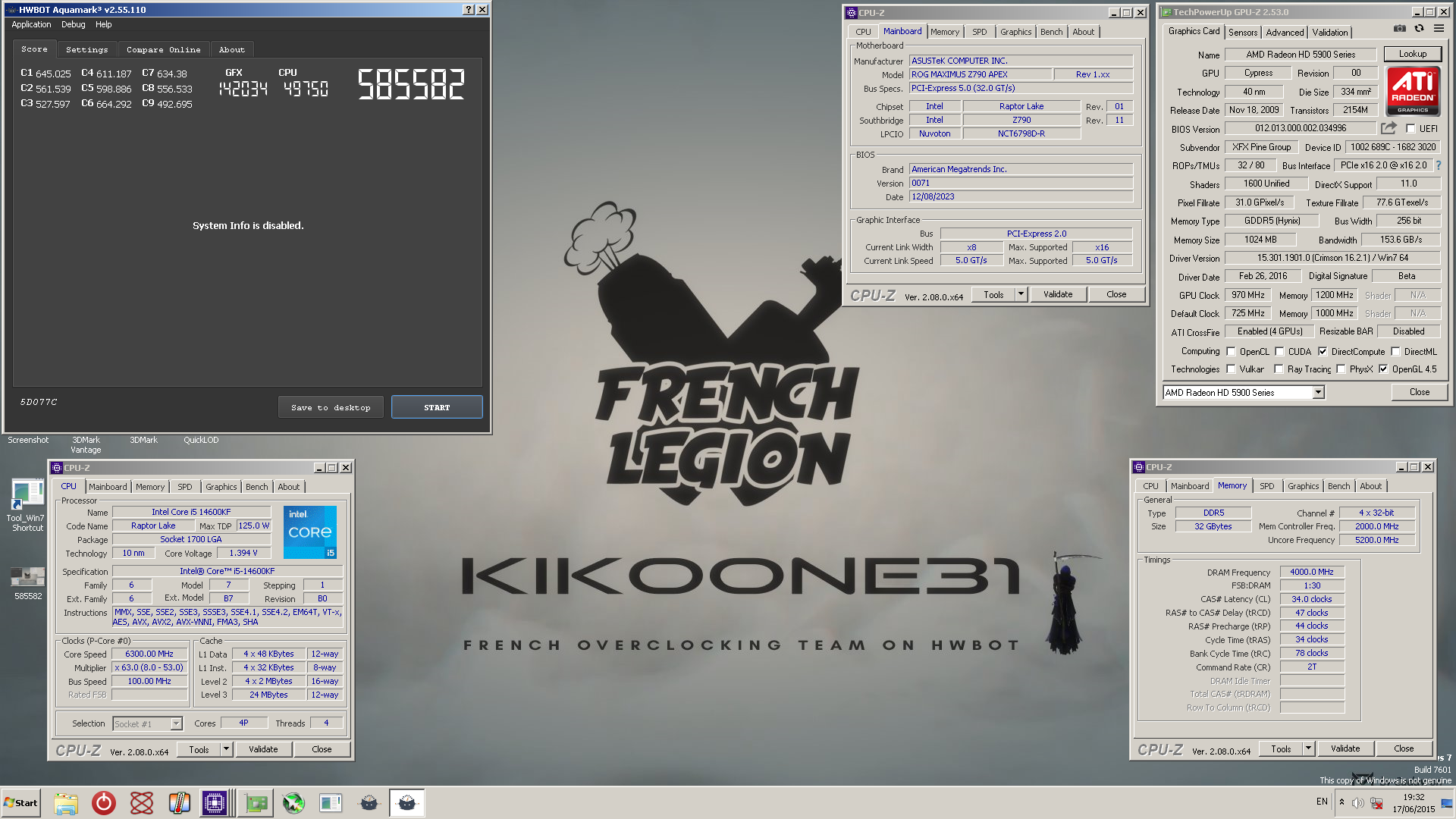This screenshot has height=819, width=1456.
Task: Toggle the PhysX checkbox
Action: point(1341,369)
